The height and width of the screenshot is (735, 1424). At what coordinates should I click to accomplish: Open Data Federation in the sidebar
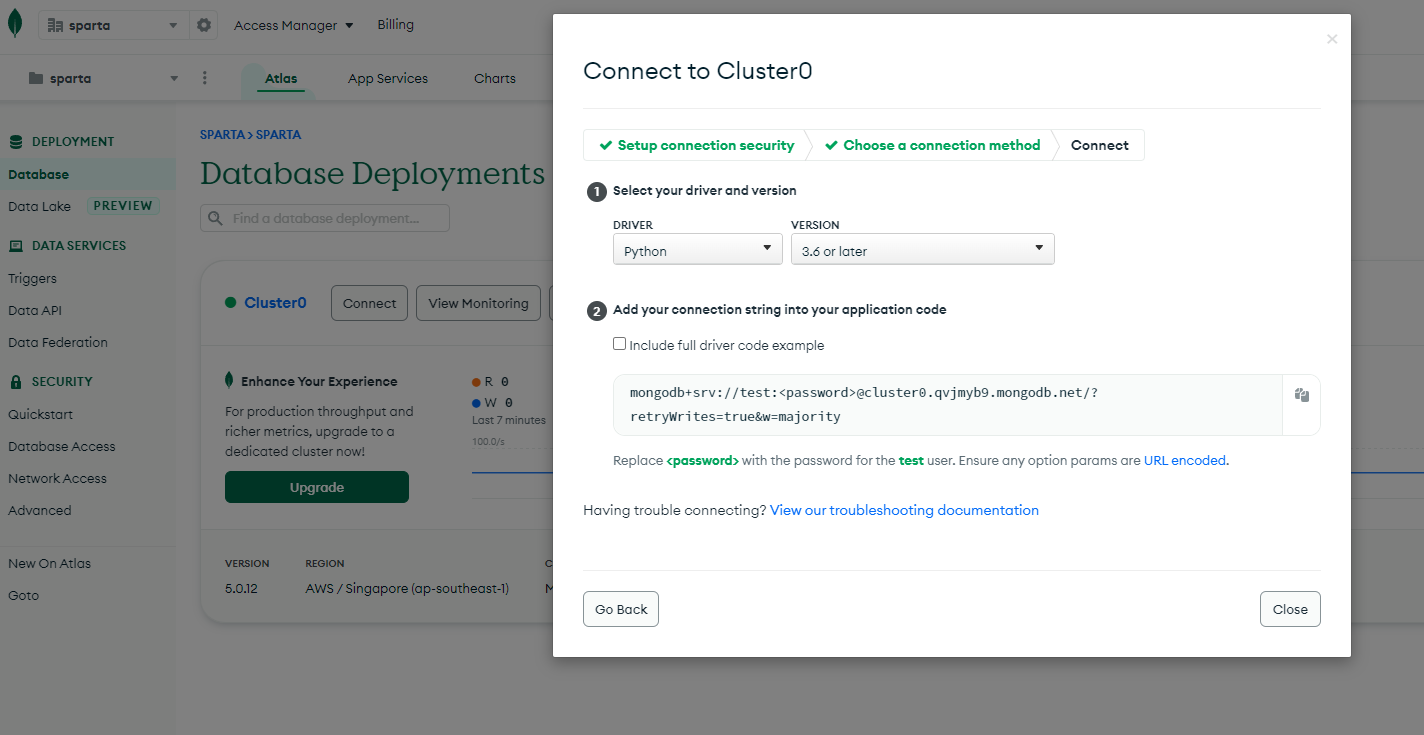coord(58,342)
